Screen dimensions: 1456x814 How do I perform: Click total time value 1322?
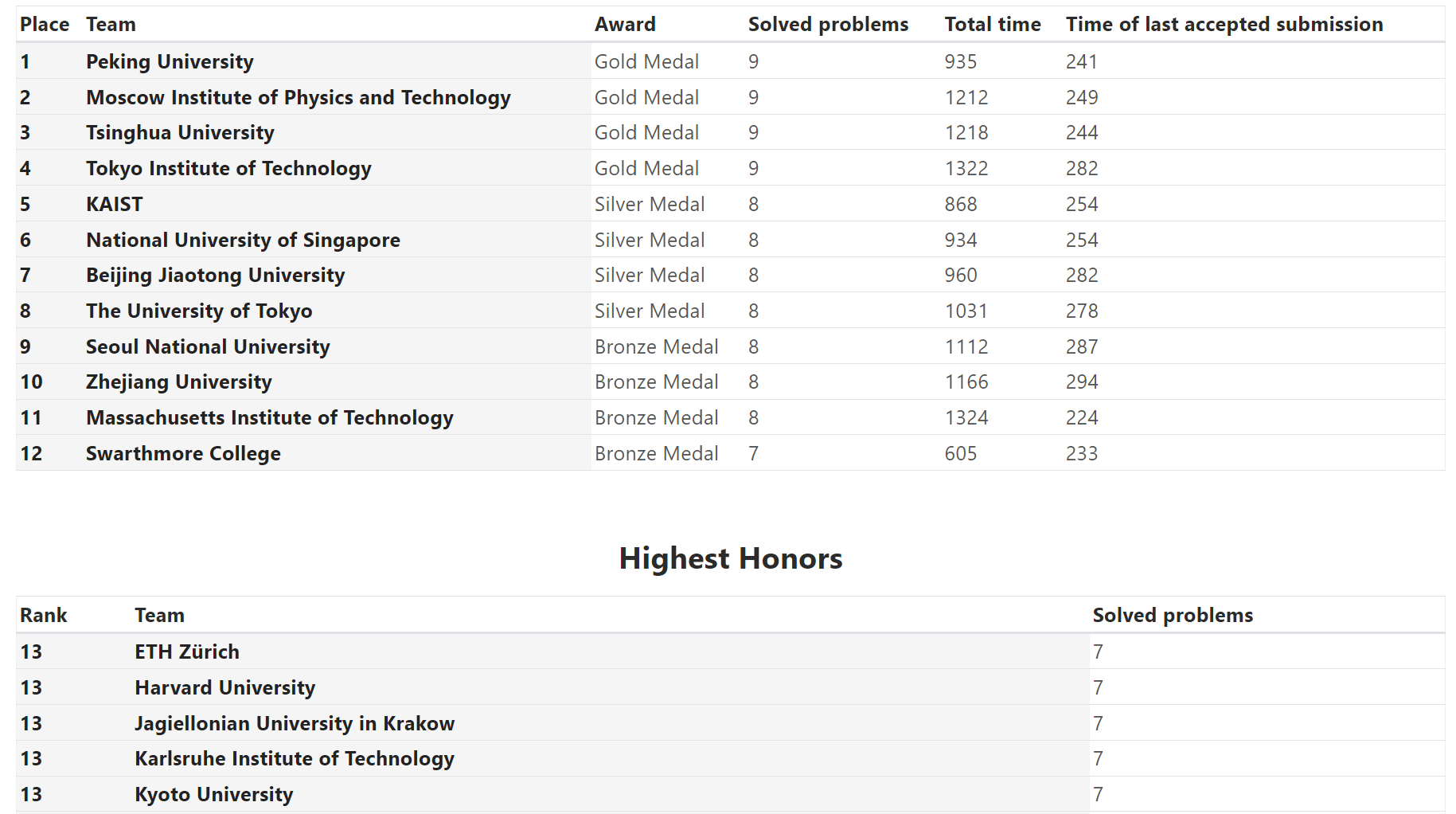966,169
